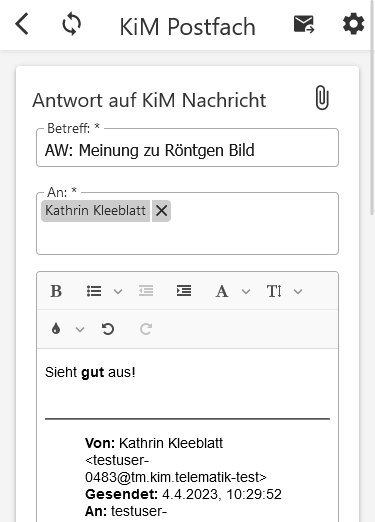Click the quoted sender email testuser-0483@tm.kim.telematik-test
The height and width of the screenshot is (522, 375).
coord(176,469)
